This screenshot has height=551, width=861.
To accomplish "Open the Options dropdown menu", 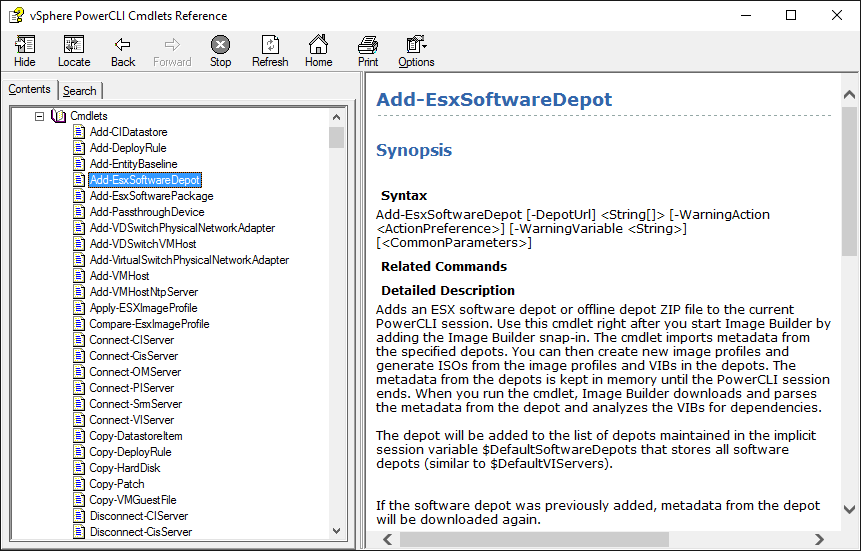I will coord(416,51).
